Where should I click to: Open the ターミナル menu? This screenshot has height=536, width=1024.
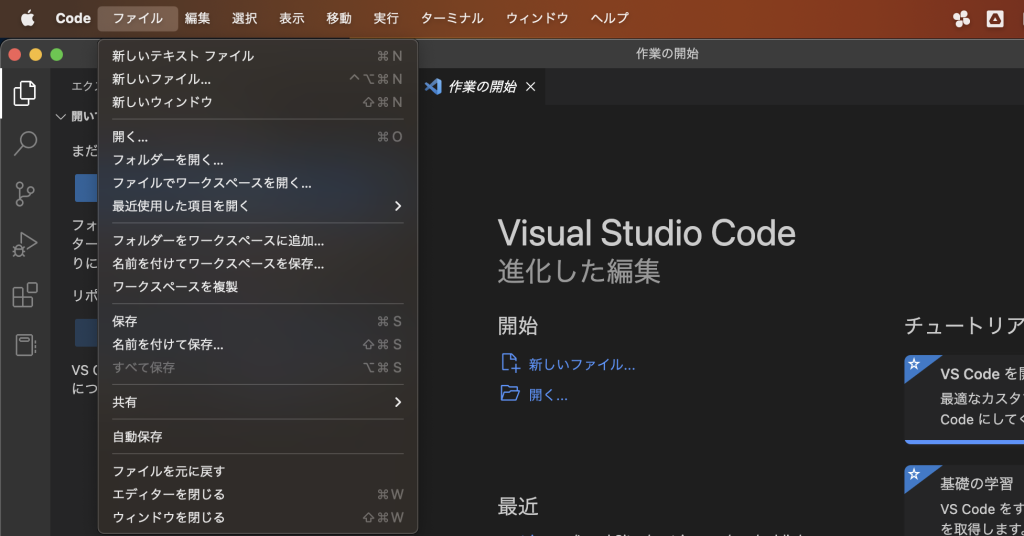coord(452,18)
